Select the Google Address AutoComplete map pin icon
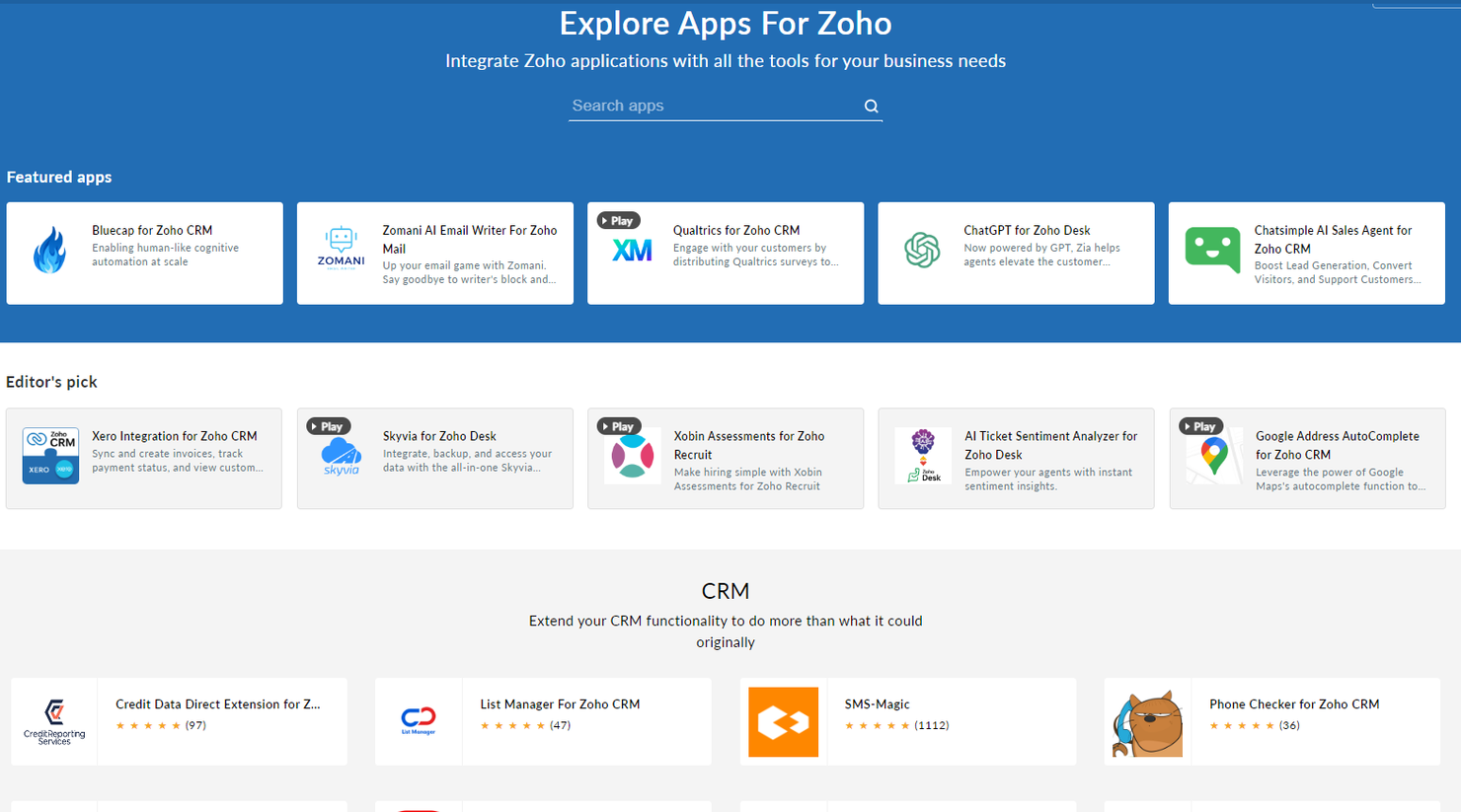Viewport: 1461px width, 812px height. tap(1212, 456)
